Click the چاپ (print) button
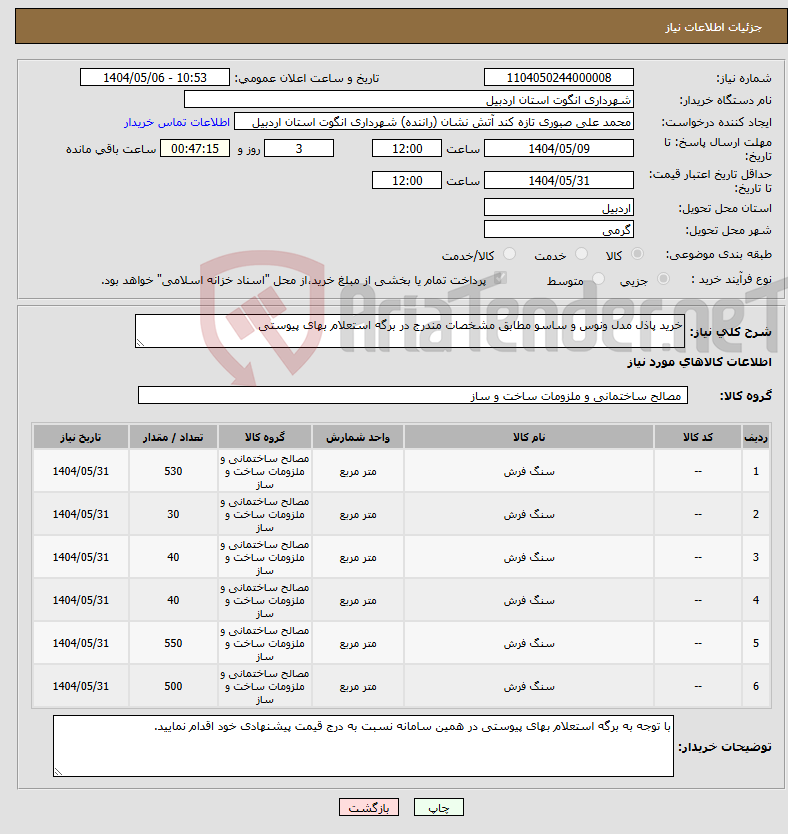 point(439,807)
